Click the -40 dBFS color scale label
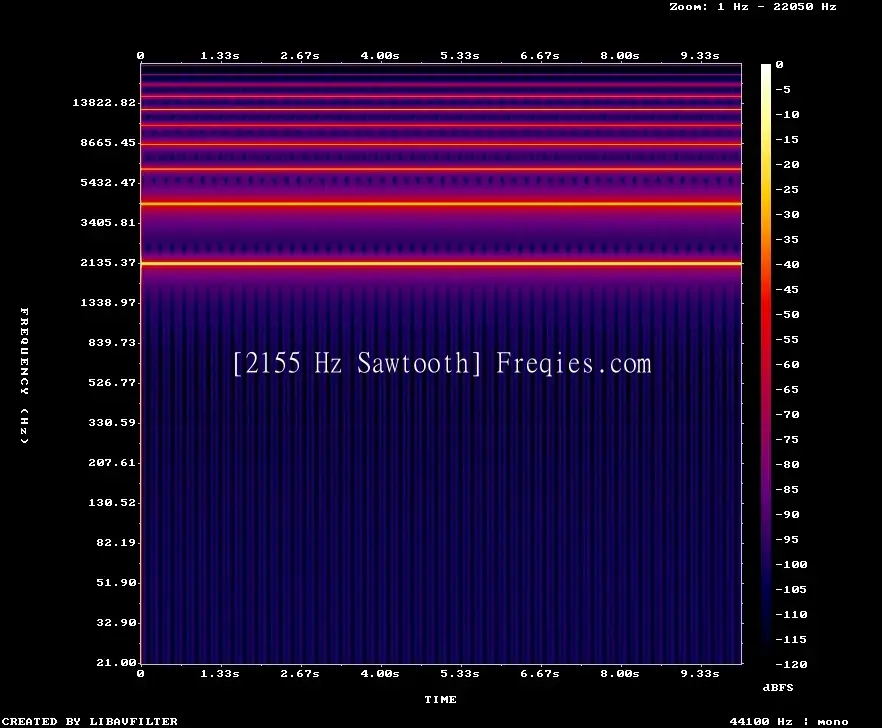This screenshot has width=882, height=728. click(x=787, y=264)
